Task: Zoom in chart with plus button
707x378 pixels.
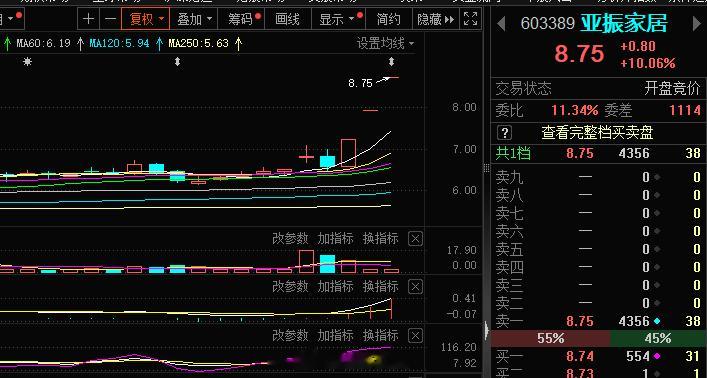Action: (x=88, y=19)
